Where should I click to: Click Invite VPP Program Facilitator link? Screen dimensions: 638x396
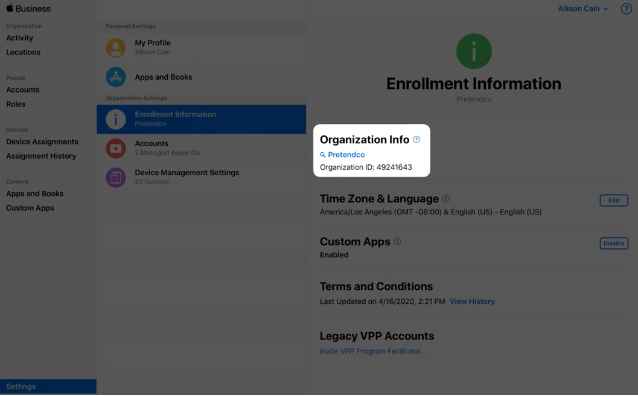pyautogui.click(x=373, y=351)
